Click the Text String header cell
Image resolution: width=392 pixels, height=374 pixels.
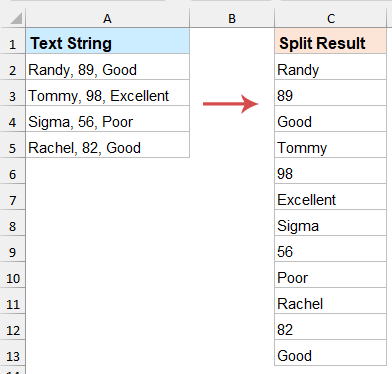pos(108,41)
